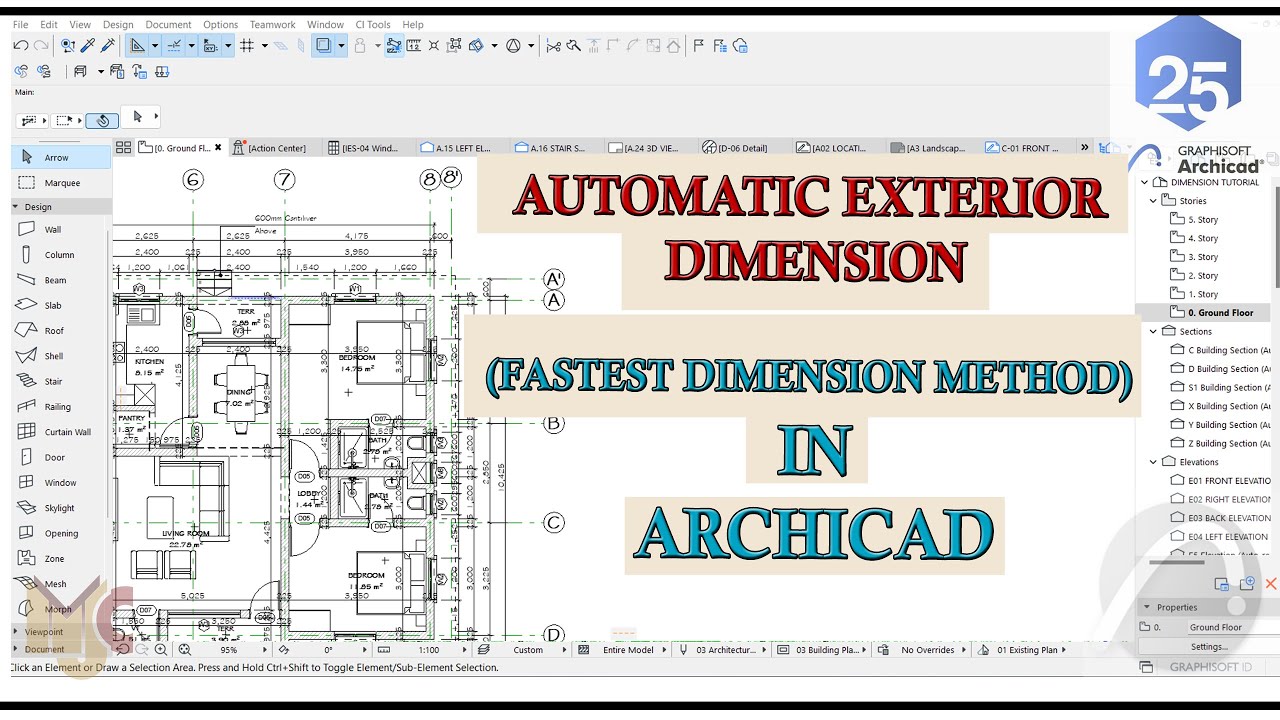Click new viewpoint icon below navigator tree
Viewport: 1280px width, 720px height.
(1247, 584)
